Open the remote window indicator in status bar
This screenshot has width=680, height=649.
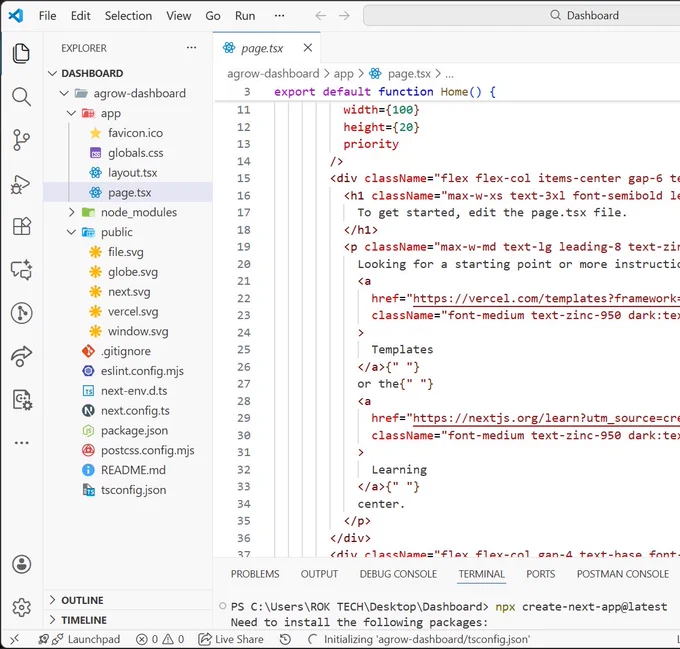pos(14,639)
